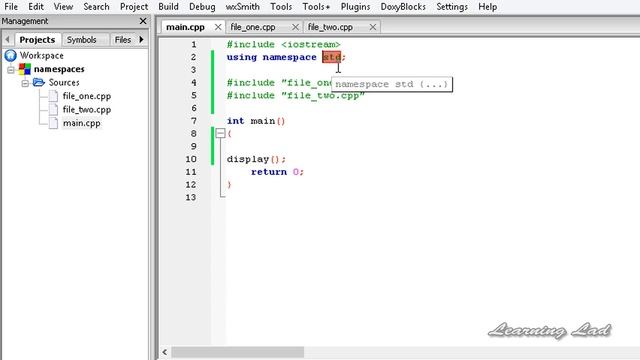Screen dimensions: 640x360
Task: Close the Management panel
Action: [143, 21]
